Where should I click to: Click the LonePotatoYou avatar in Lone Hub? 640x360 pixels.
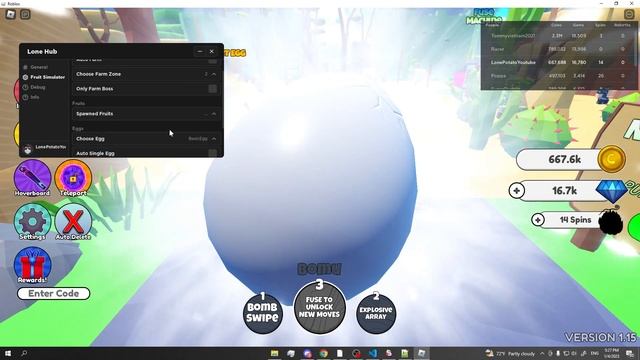point(28,149)
